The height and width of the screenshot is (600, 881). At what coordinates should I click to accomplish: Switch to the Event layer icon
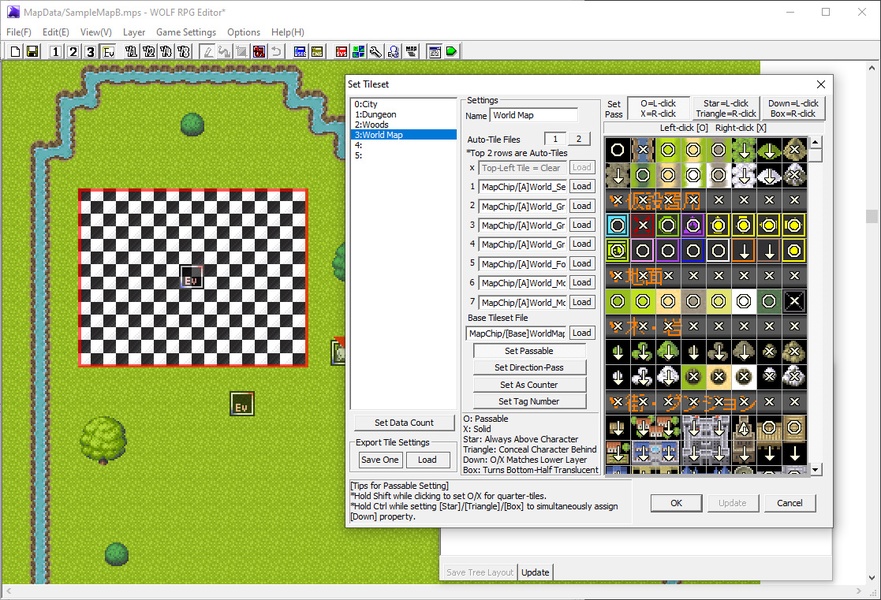tap(108, 51)
